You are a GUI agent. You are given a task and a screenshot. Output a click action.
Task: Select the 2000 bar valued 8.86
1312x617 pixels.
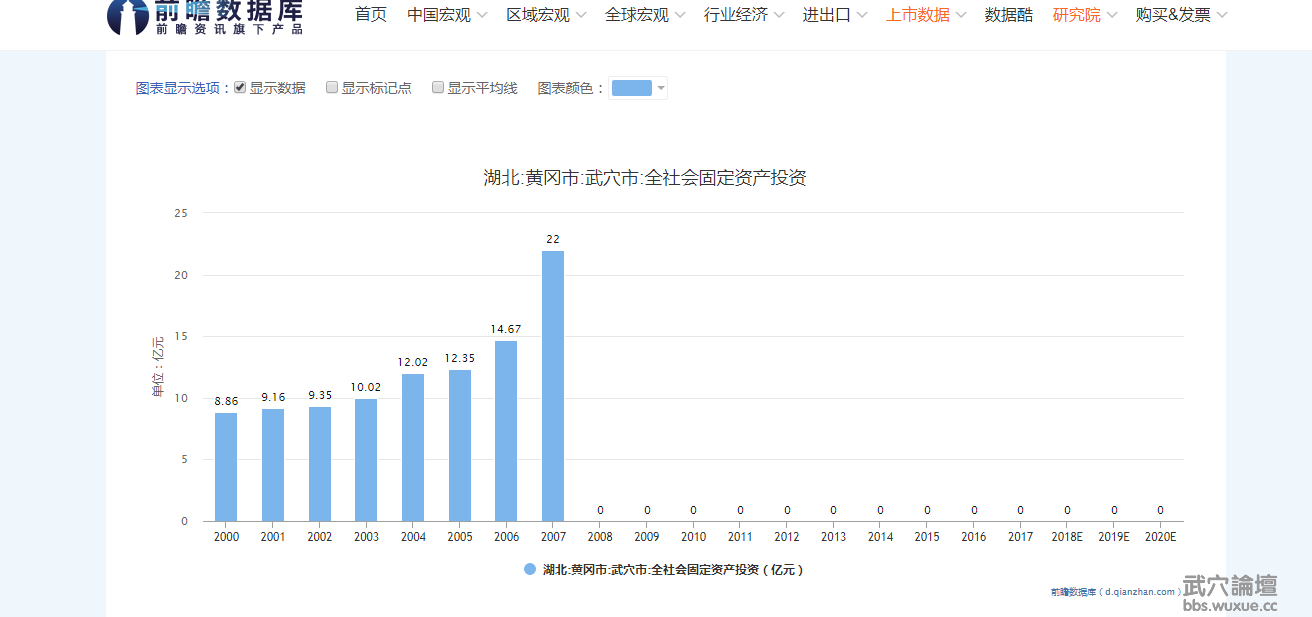226,467
